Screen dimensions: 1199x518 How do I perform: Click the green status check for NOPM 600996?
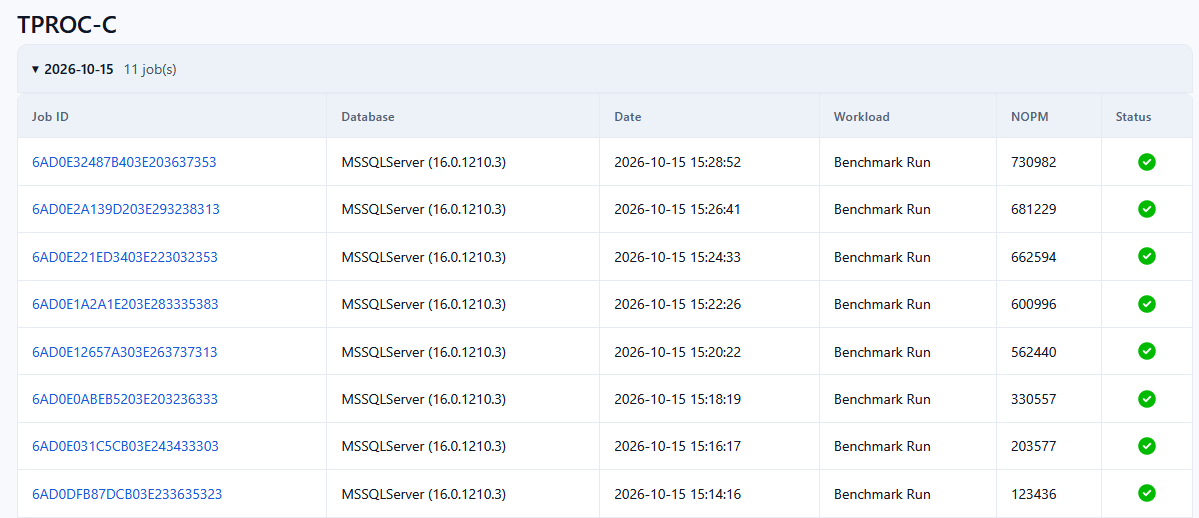pos(1146,304)
